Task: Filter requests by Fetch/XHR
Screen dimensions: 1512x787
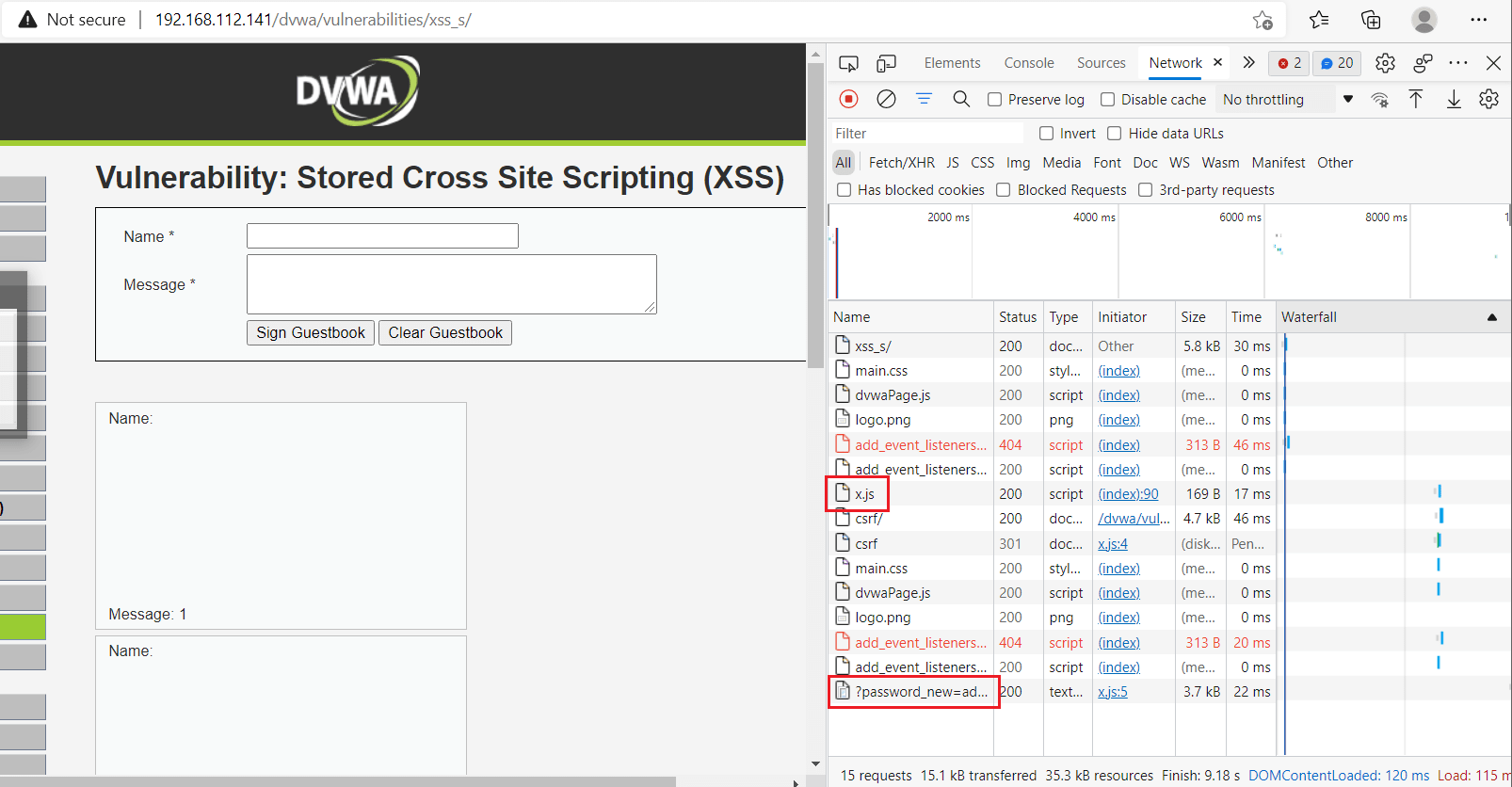Action: tap(902, 163)
